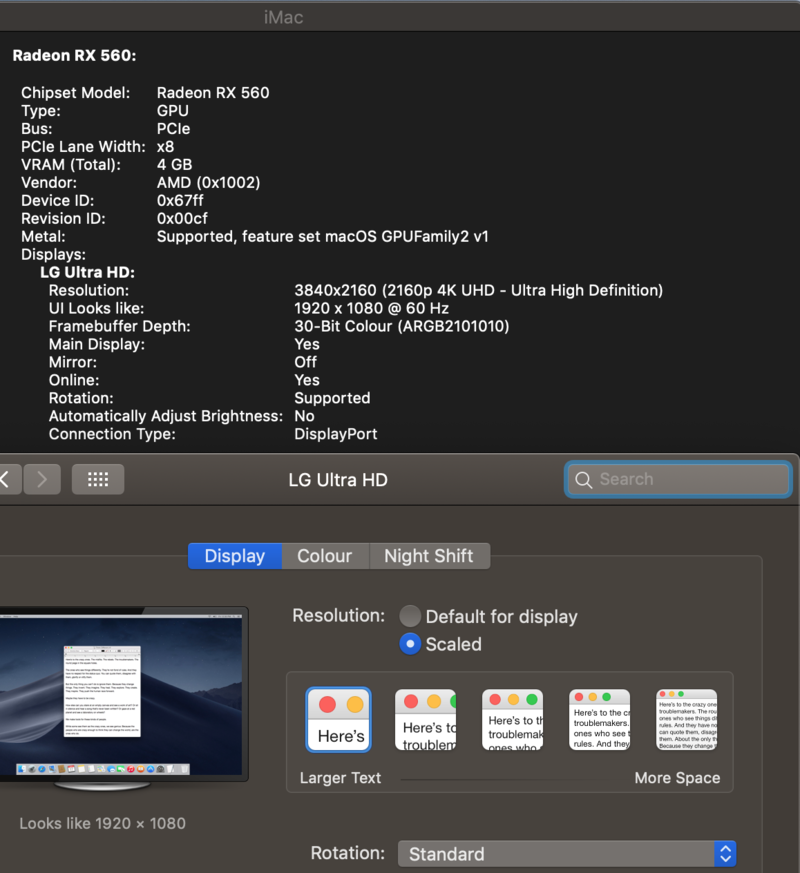Click the Larger Text label
Image resolution: width=800 pixels, height=873 pixels.
(340, 778)
